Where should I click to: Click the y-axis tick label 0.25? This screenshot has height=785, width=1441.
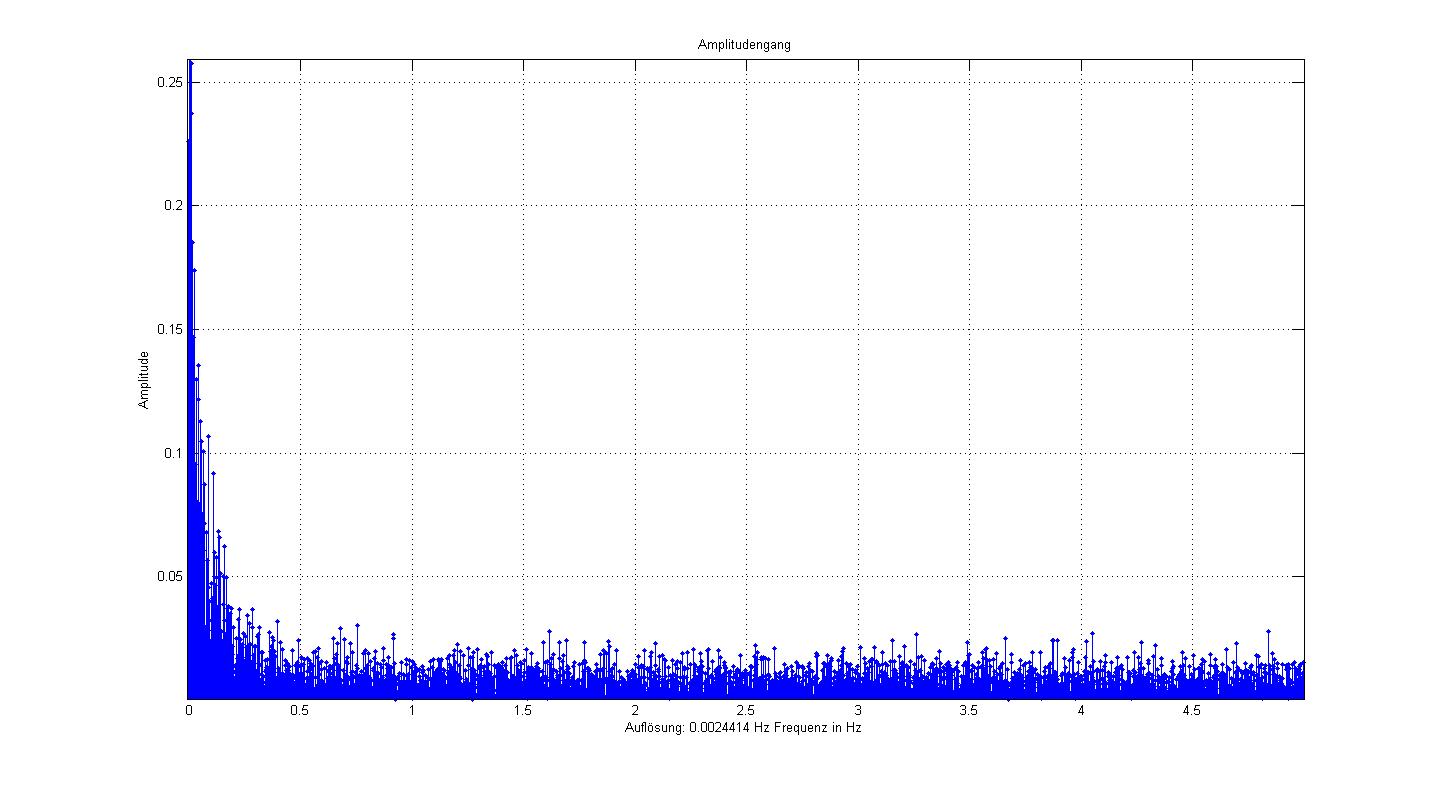pos(169,82)
